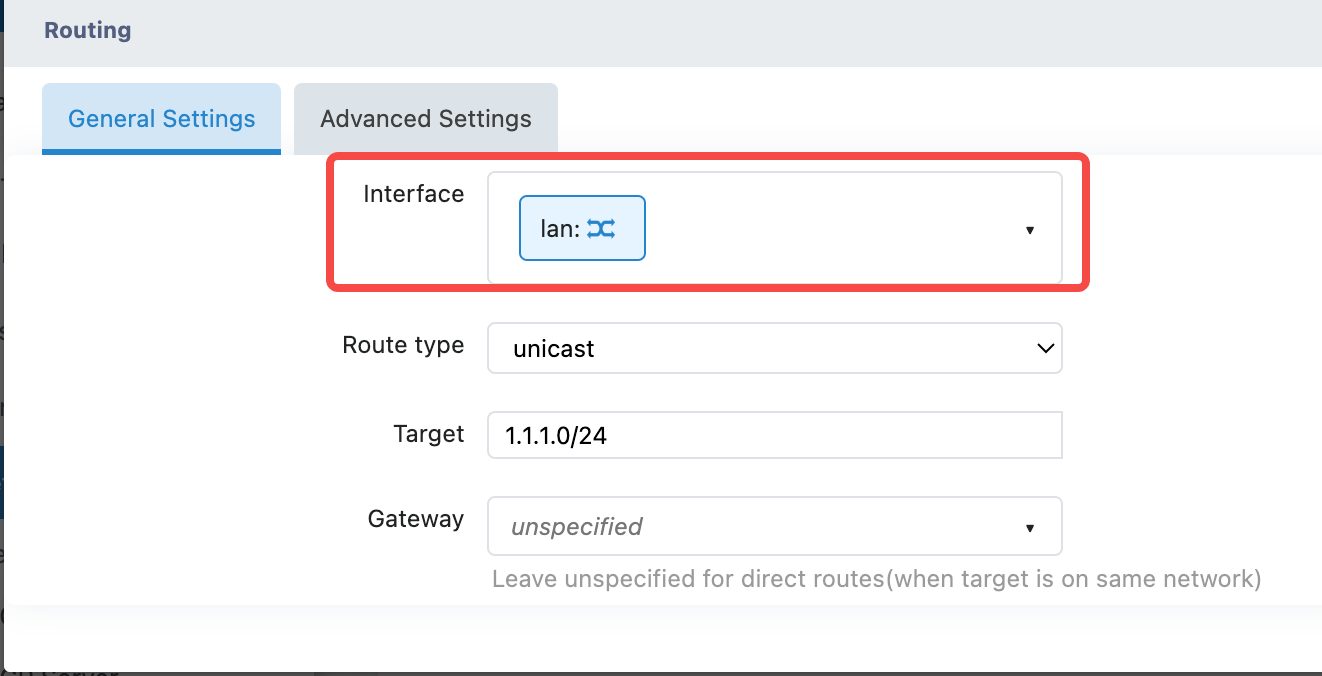The height and width of the screenshot is (676, 1322).
Task: Click the Gateway direct routes hint text
Action: pyautogui.click(x=876, y=579)
